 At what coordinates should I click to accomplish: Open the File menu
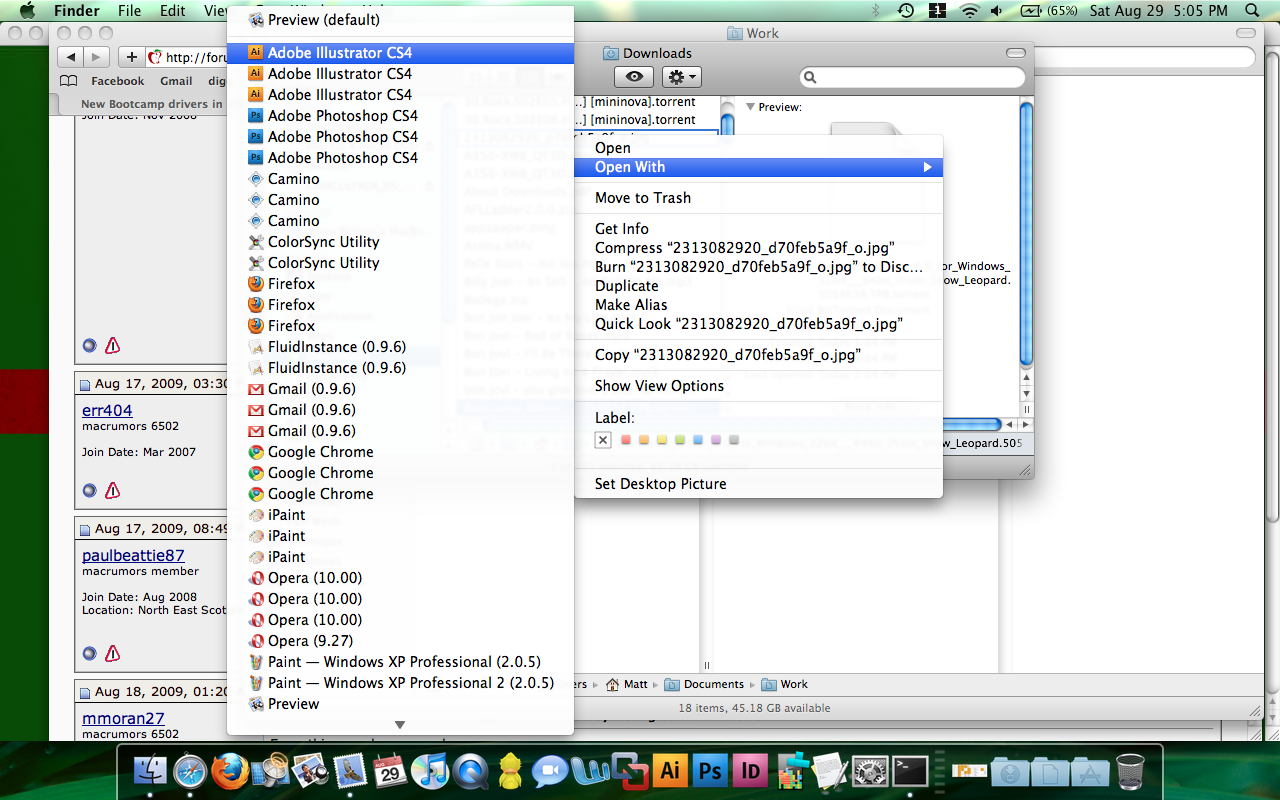pos(130,11)
